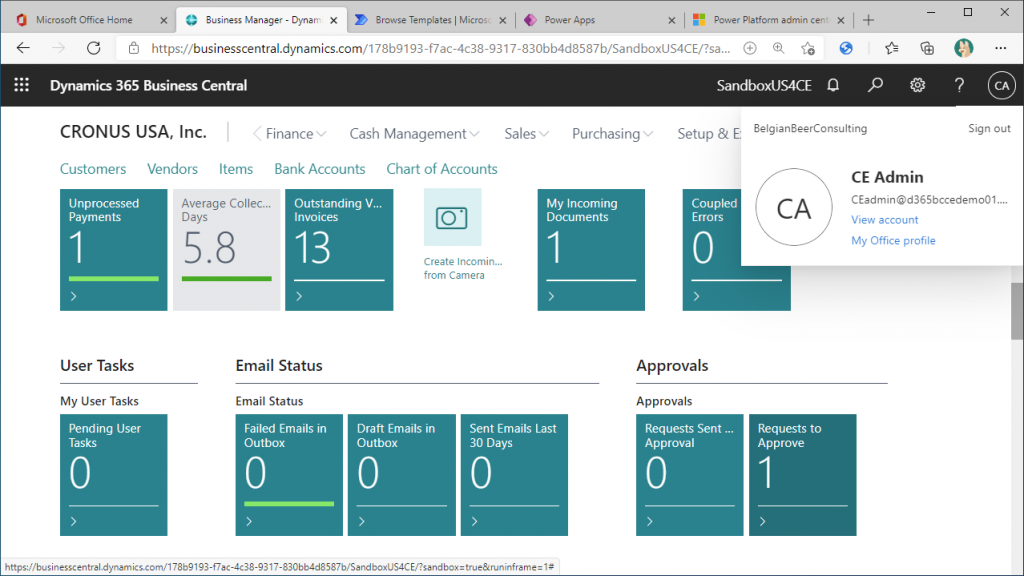This screenshot has height=576, width=1024.
Task: Open a new browser tab
Action: (868, 20)
